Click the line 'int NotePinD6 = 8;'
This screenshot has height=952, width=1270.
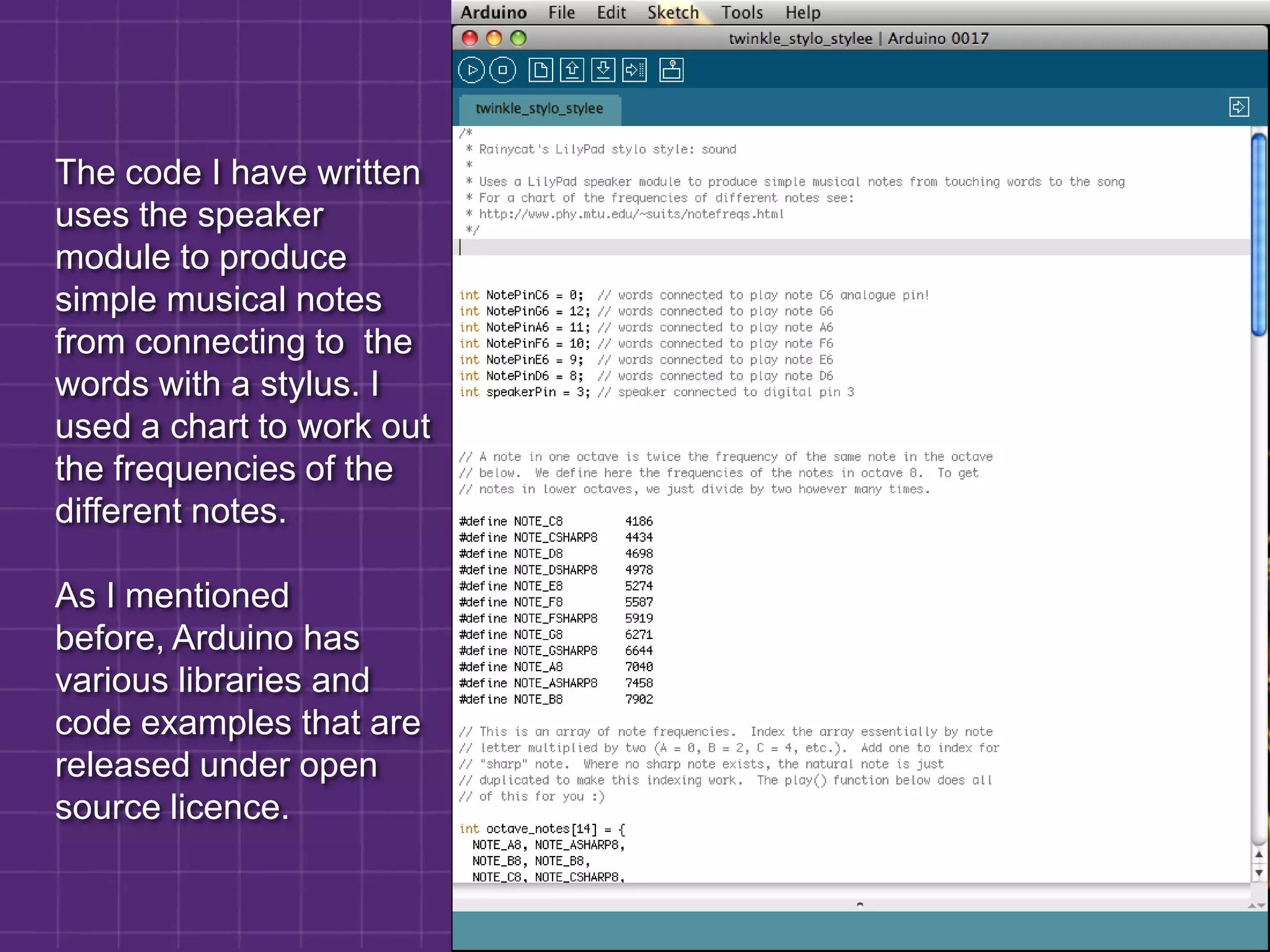[646, 376]
